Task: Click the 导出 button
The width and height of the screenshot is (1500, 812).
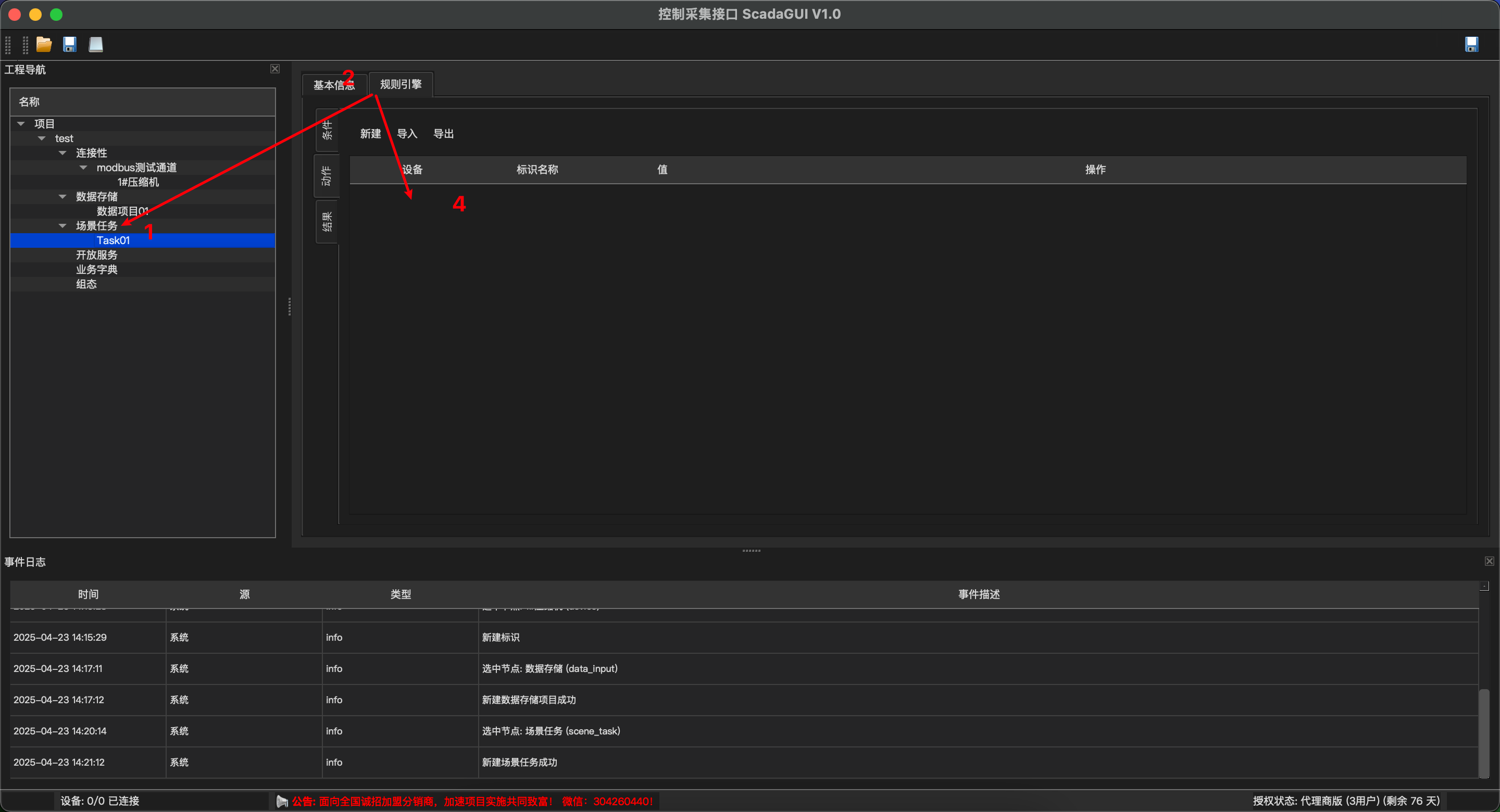Action: point(443,133)
